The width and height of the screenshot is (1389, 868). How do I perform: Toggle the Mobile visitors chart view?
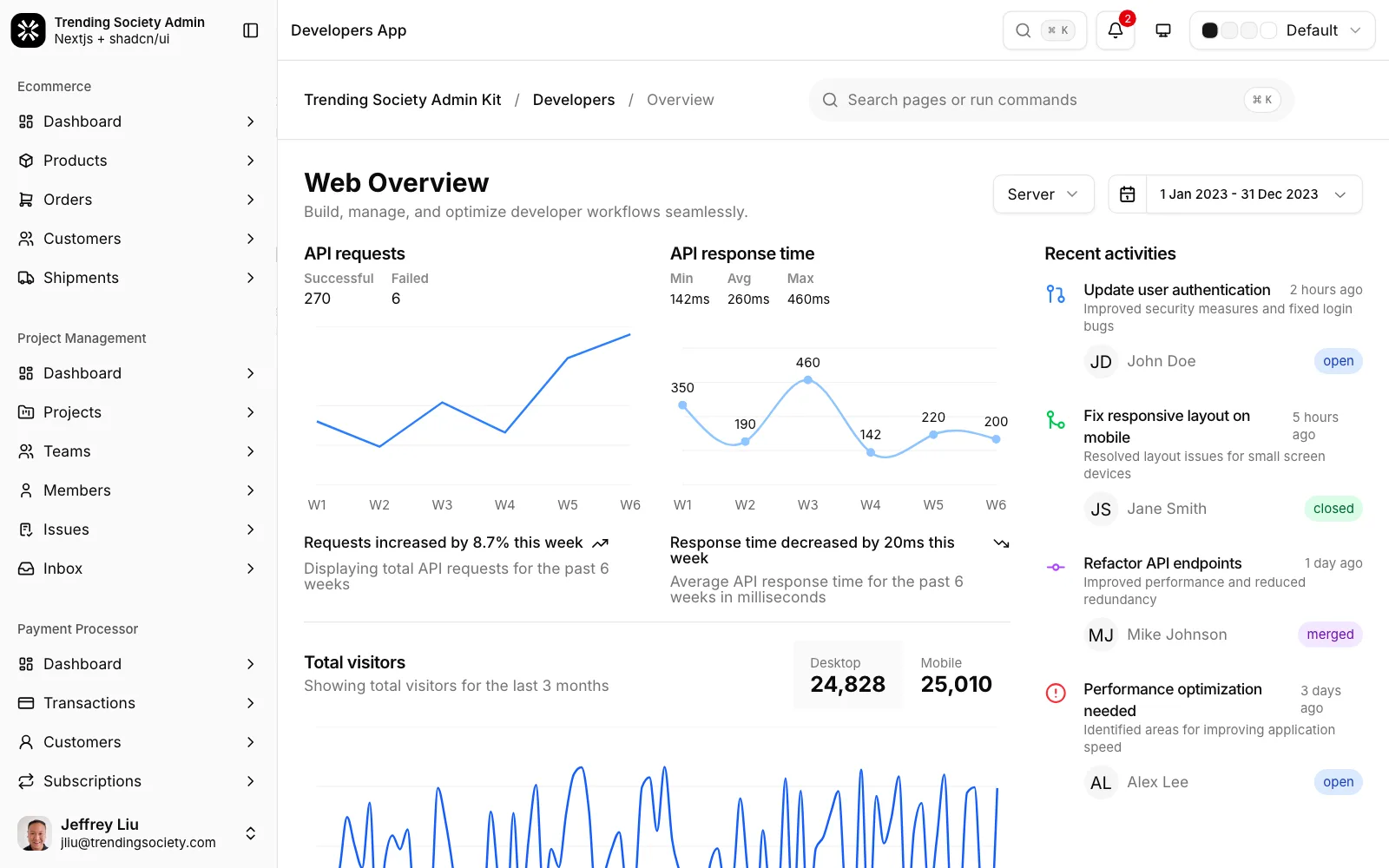956,675
